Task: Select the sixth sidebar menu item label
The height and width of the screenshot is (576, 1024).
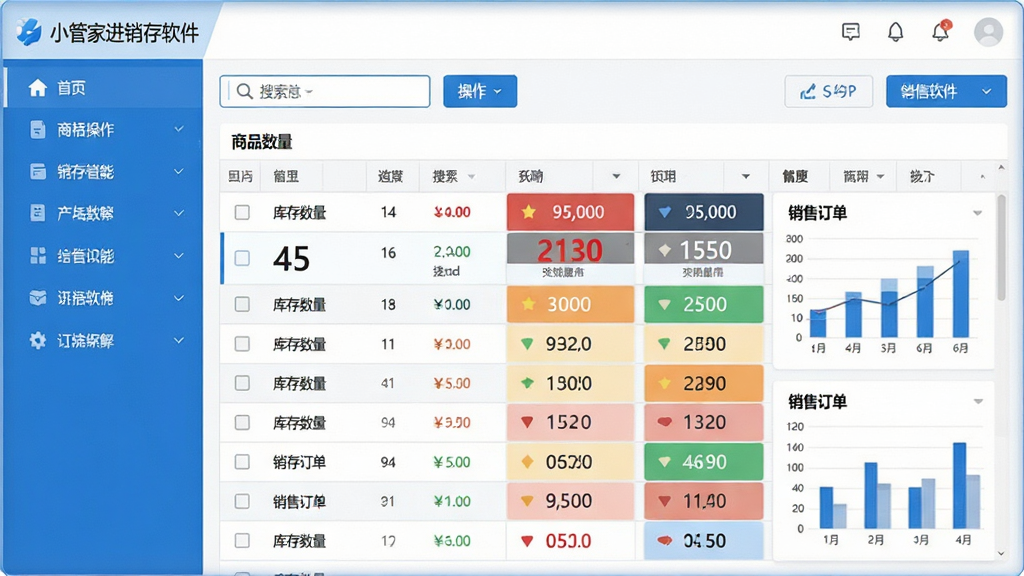Action: (x=86, y=298)
